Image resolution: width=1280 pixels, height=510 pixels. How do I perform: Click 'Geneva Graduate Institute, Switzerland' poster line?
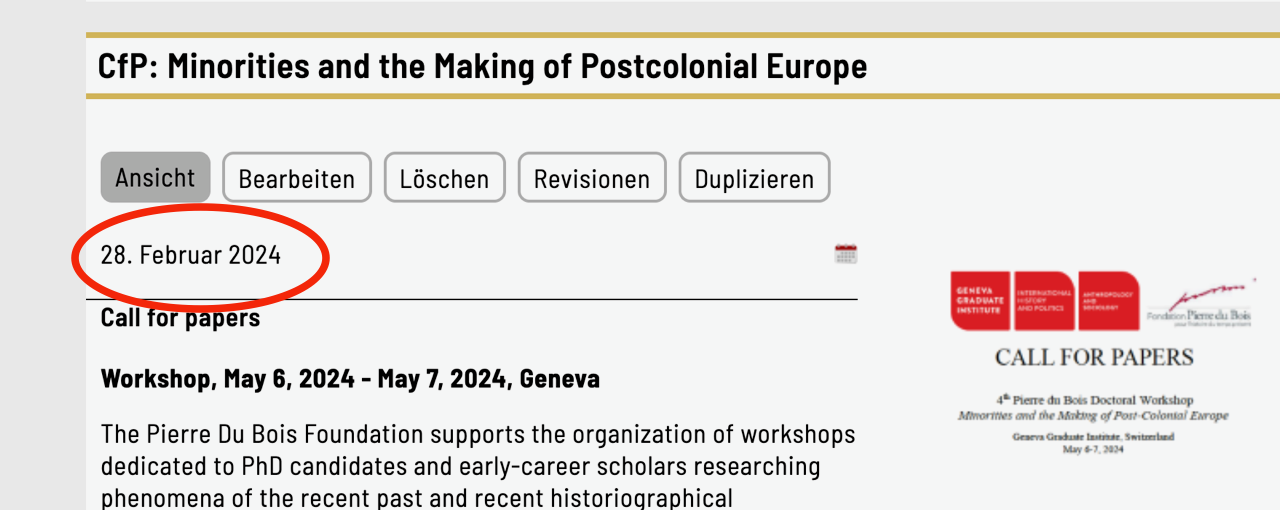click(x=1093, y=437)
